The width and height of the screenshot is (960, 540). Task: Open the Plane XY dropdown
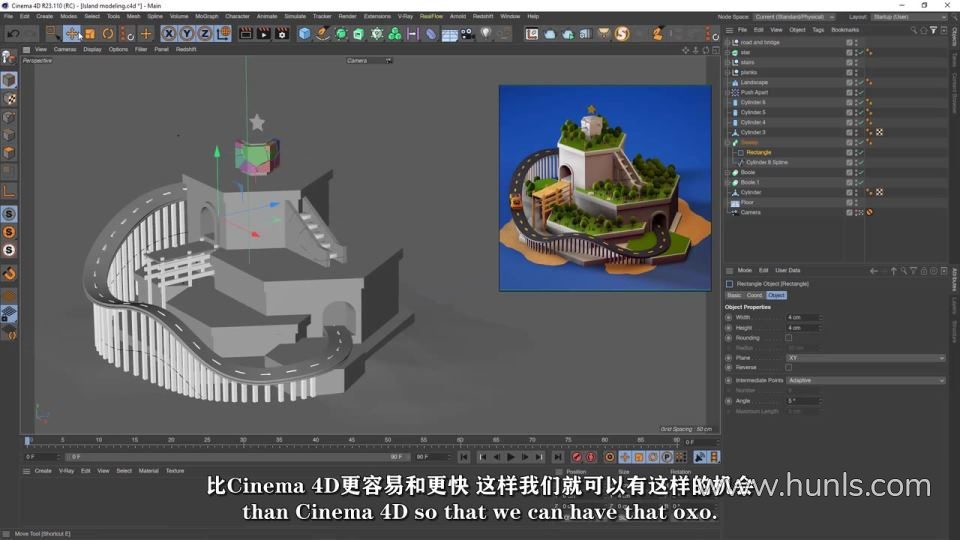click(x=866, y=358)
